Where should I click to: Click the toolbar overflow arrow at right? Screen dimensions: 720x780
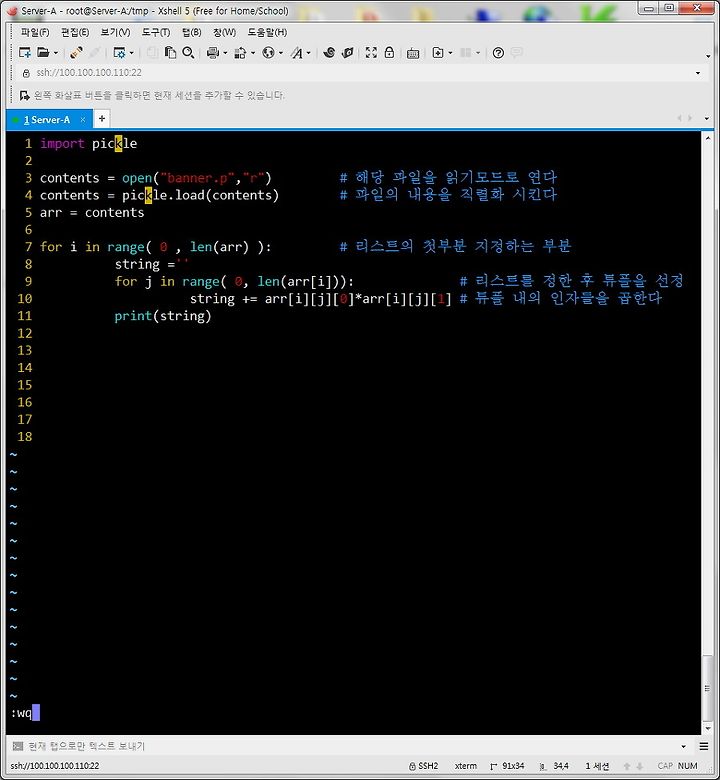coord(708,56)
